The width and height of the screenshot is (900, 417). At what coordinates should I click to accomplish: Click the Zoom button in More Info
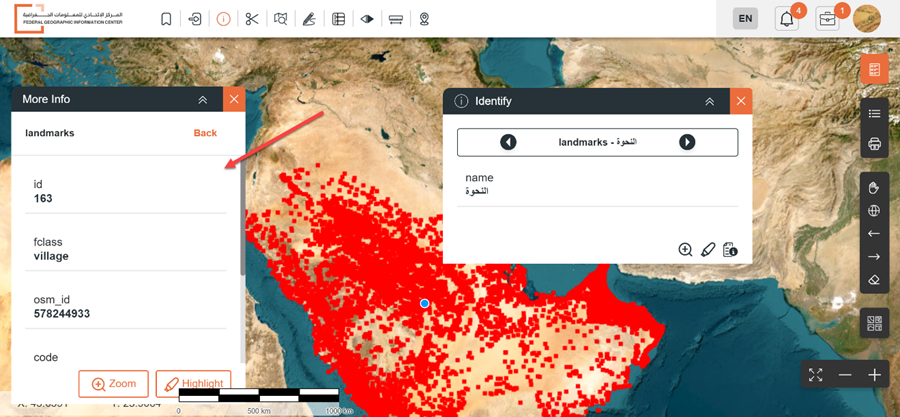pyautogui.click(x=114, y=384)
